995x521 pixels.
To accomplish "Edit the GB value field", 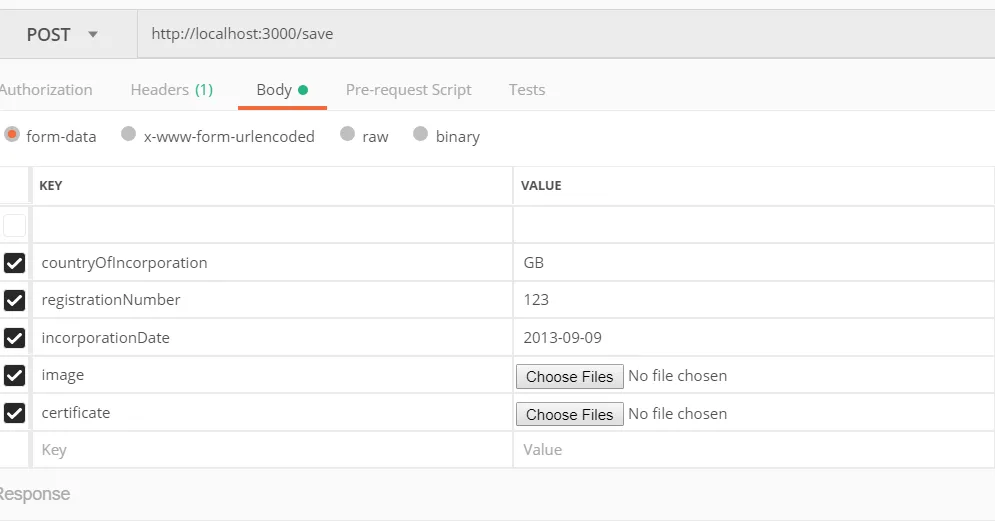I will [750, 263].
